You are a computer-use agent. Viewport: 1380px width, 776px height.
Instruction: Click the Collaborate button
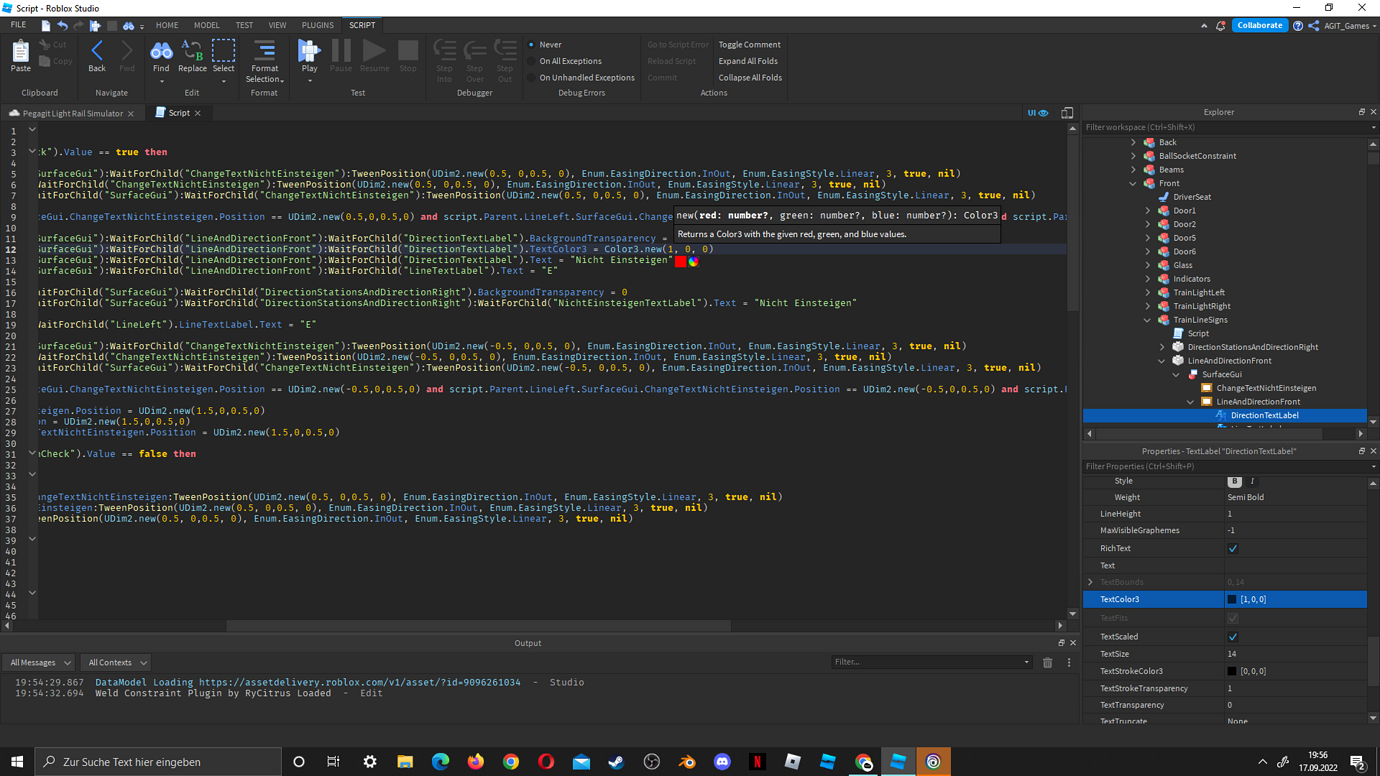1259,25
